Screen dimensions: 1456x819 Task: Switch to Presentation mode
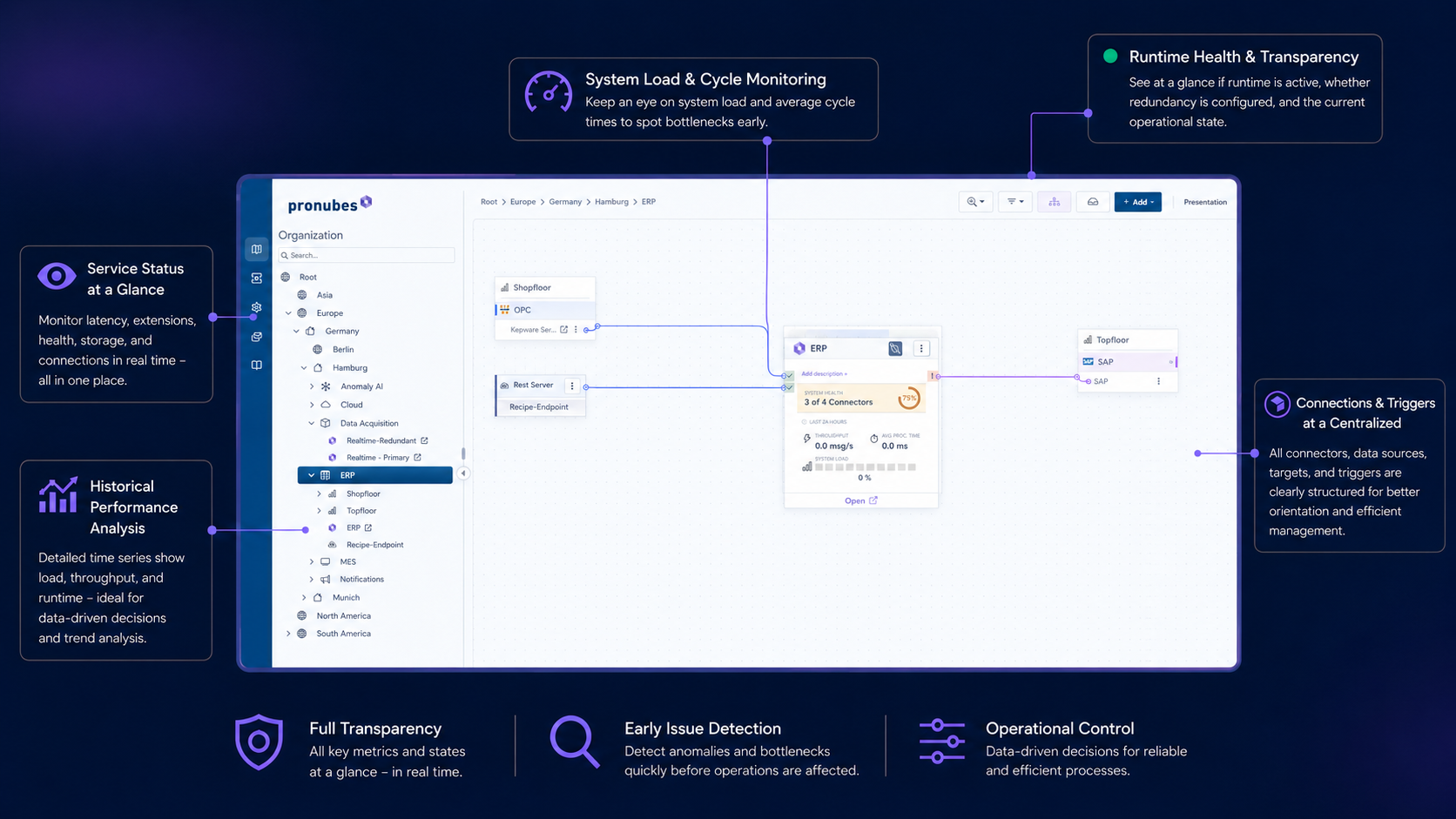coord(1205,202)
